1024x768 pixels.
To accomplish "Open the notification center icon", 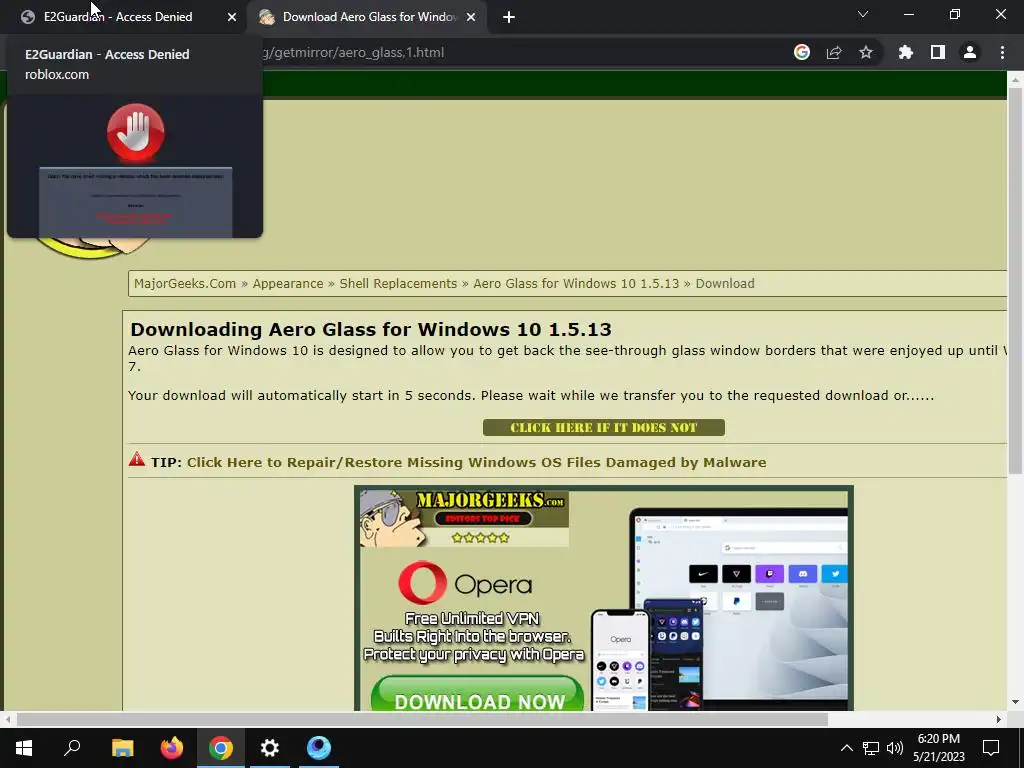I will [x=991, y=748].
